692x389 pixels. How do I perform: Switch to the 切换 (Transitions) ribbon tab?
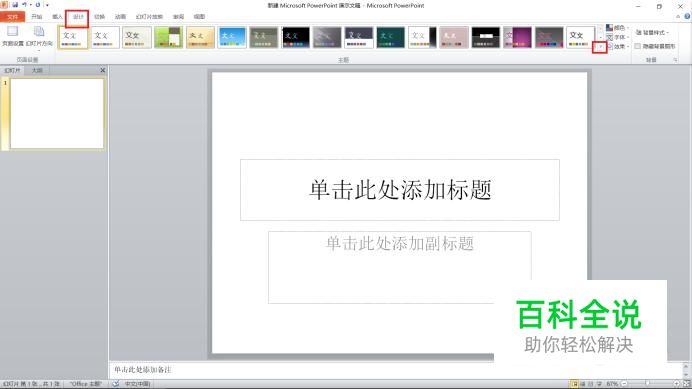tap(99, 17)
